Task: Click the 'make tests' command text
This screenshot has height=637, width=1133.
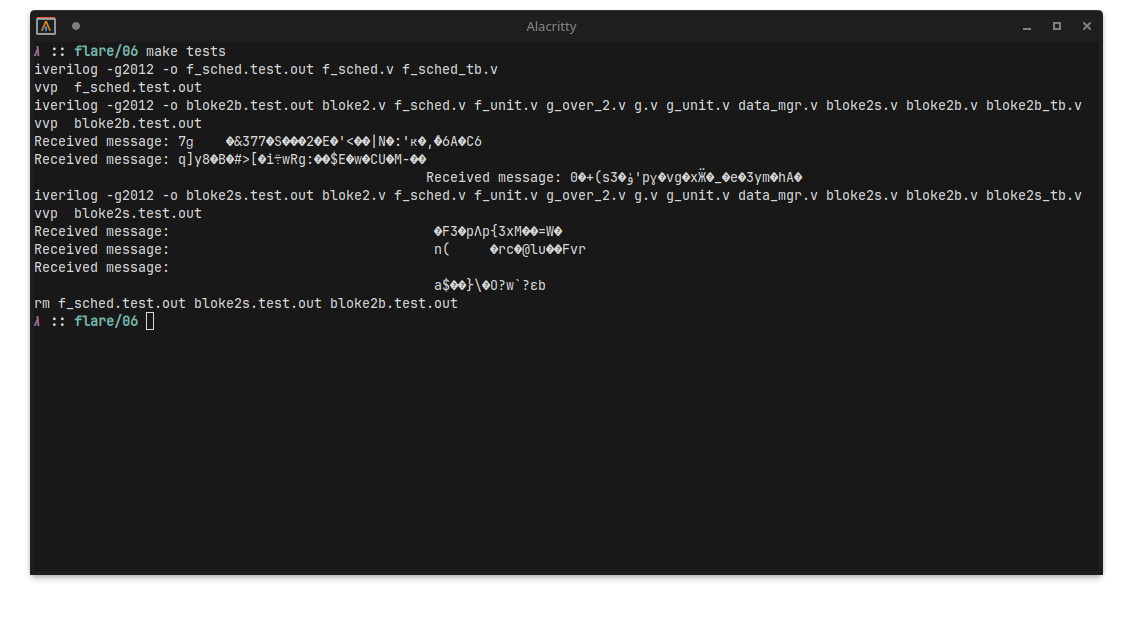Action: [x=186, y=51]
